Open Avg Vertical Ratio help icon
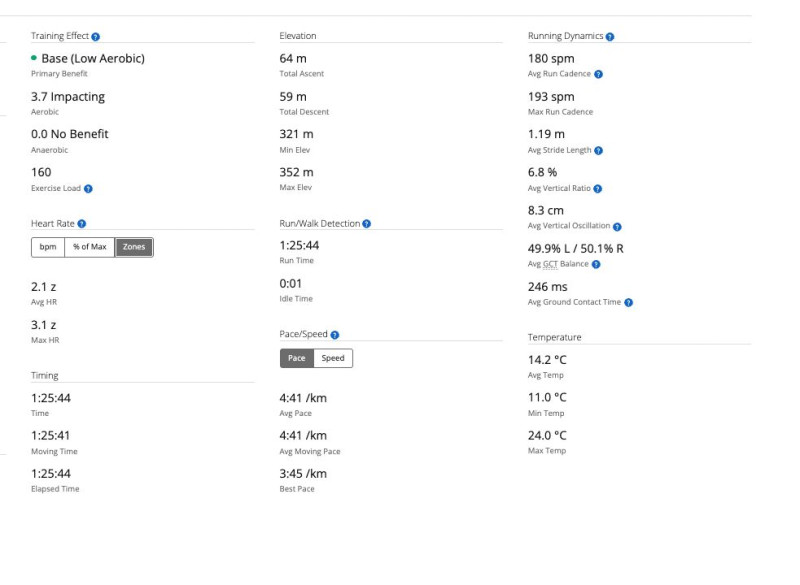The image size is (800, 585). point(598,188)
